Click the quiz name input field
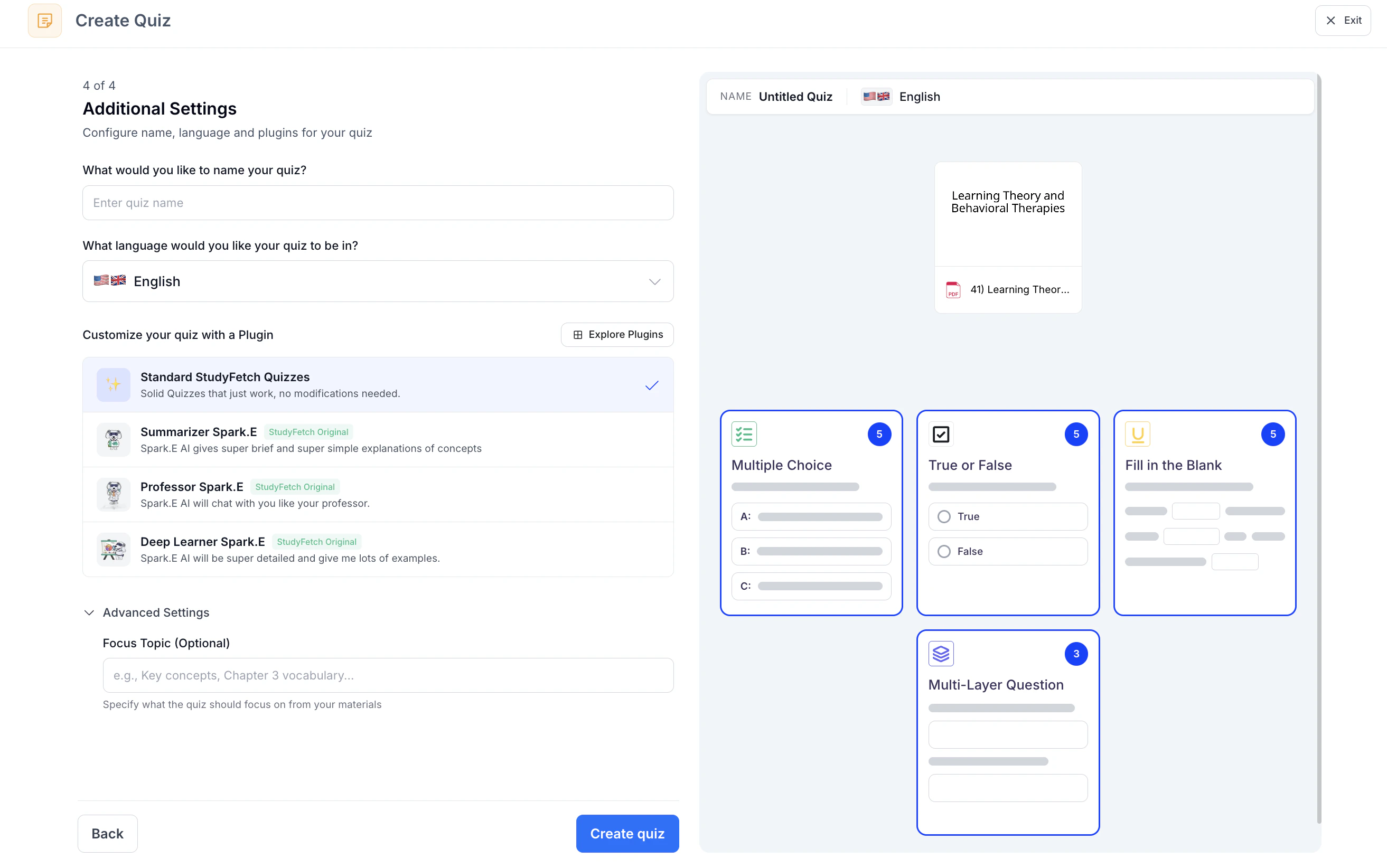 point(378,203)
